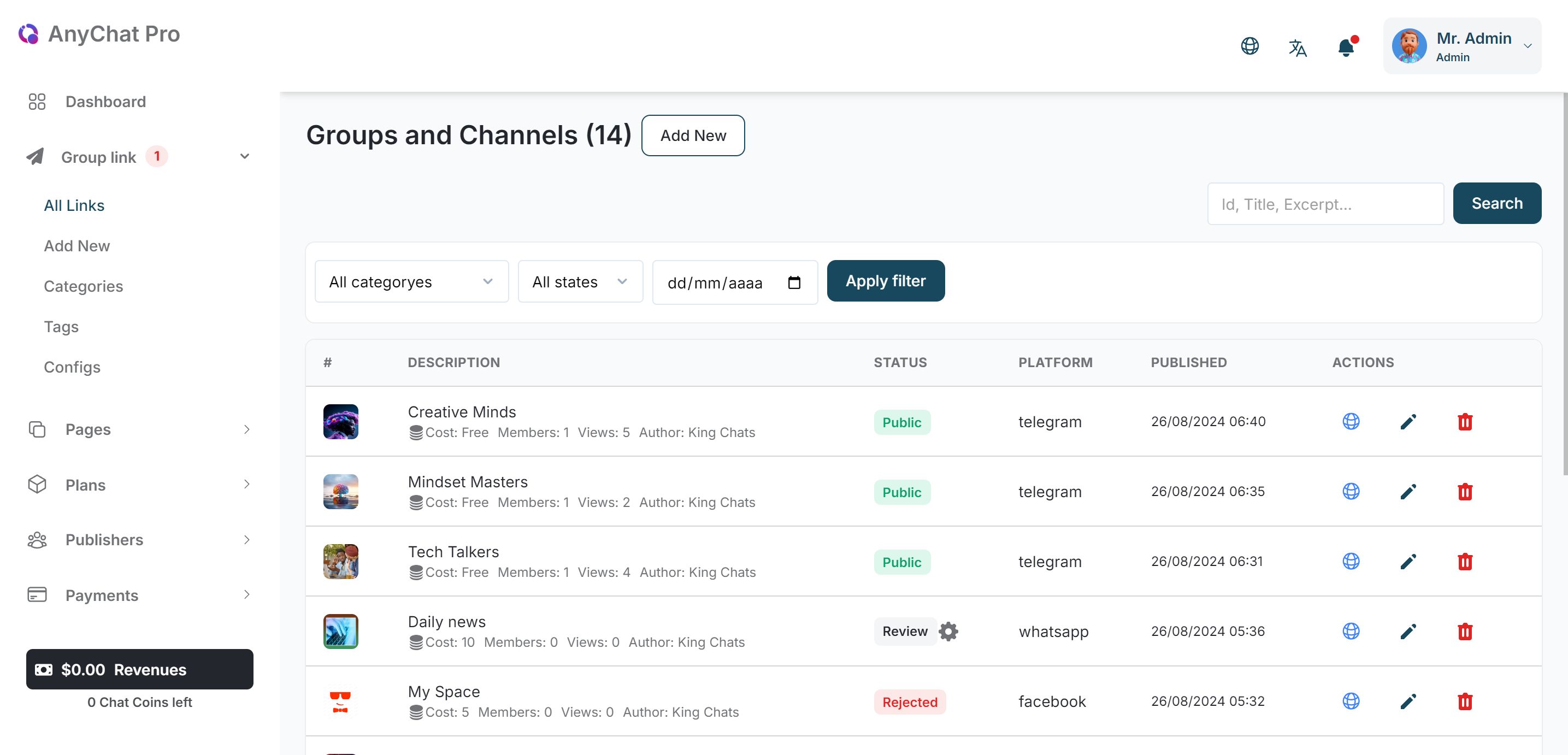The height and width of the screenshot is (755, 1568).
Task: Open the calendar date picker icon
Action: coord(794,282)
